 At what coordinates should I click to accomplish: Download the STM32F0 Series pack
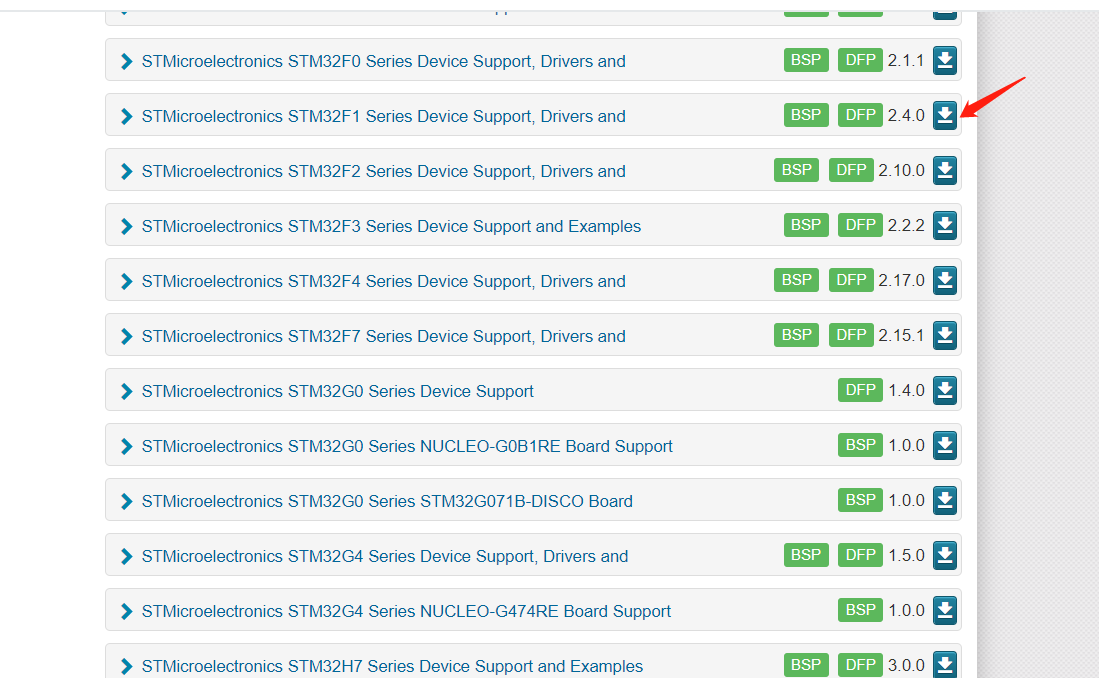click(x=945, y=60)
